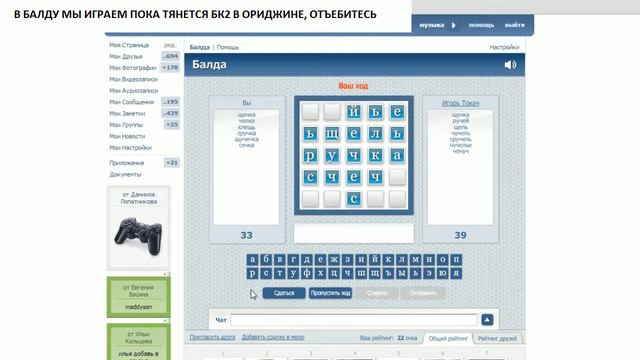The width and height of the screenshot is (640, 360).
Task: Open Мои Группы in sidebar
Action: pos(126,125)
